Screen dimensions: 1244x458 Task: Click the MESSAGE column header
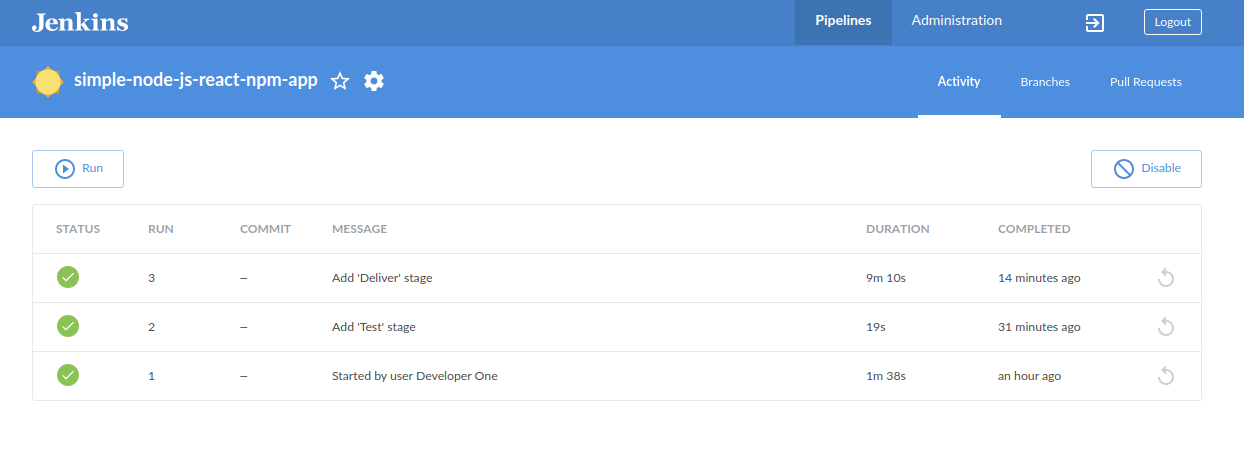tap(359, 229)
